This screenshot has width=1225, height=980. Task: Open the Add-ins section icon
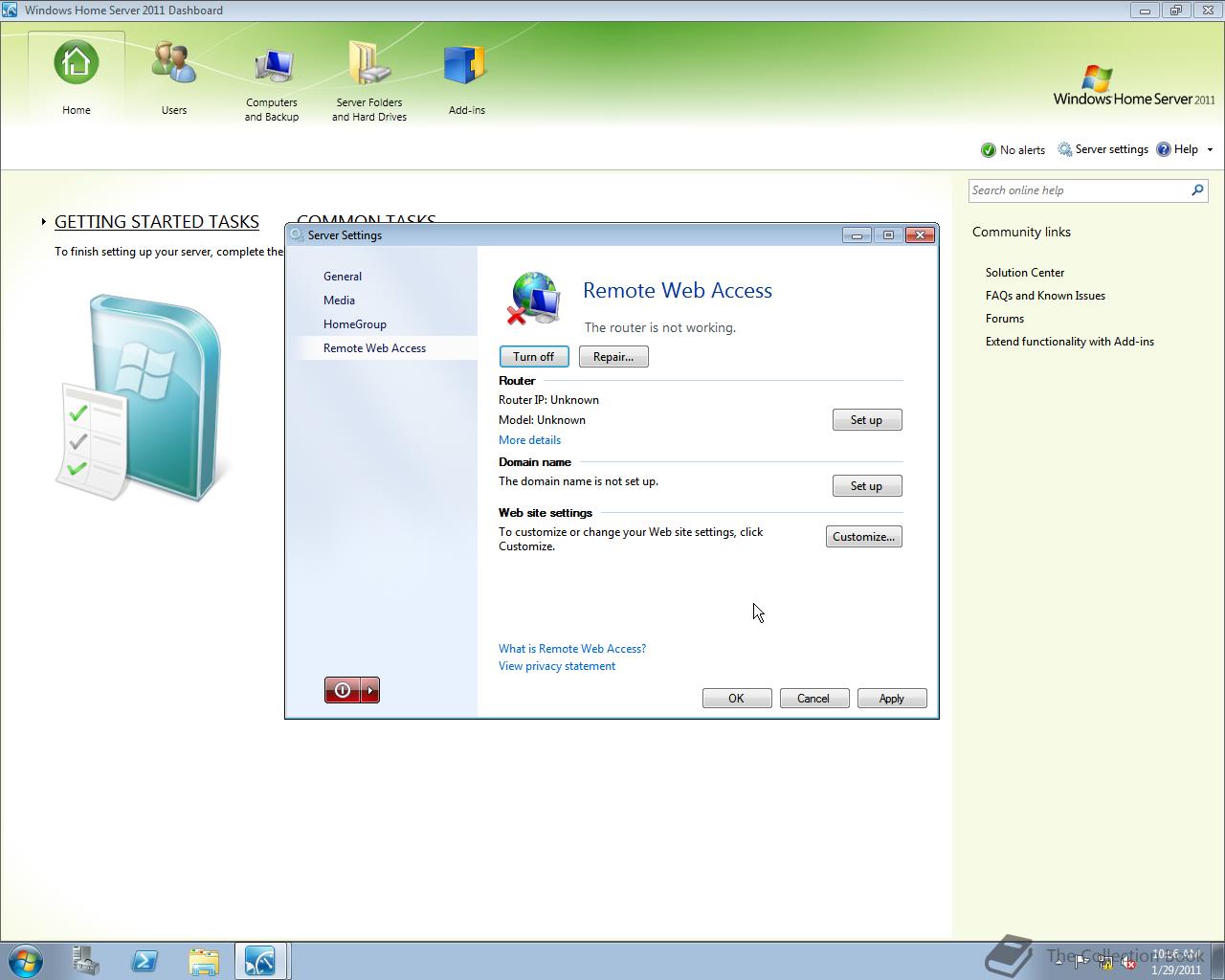tap(466, 63)
